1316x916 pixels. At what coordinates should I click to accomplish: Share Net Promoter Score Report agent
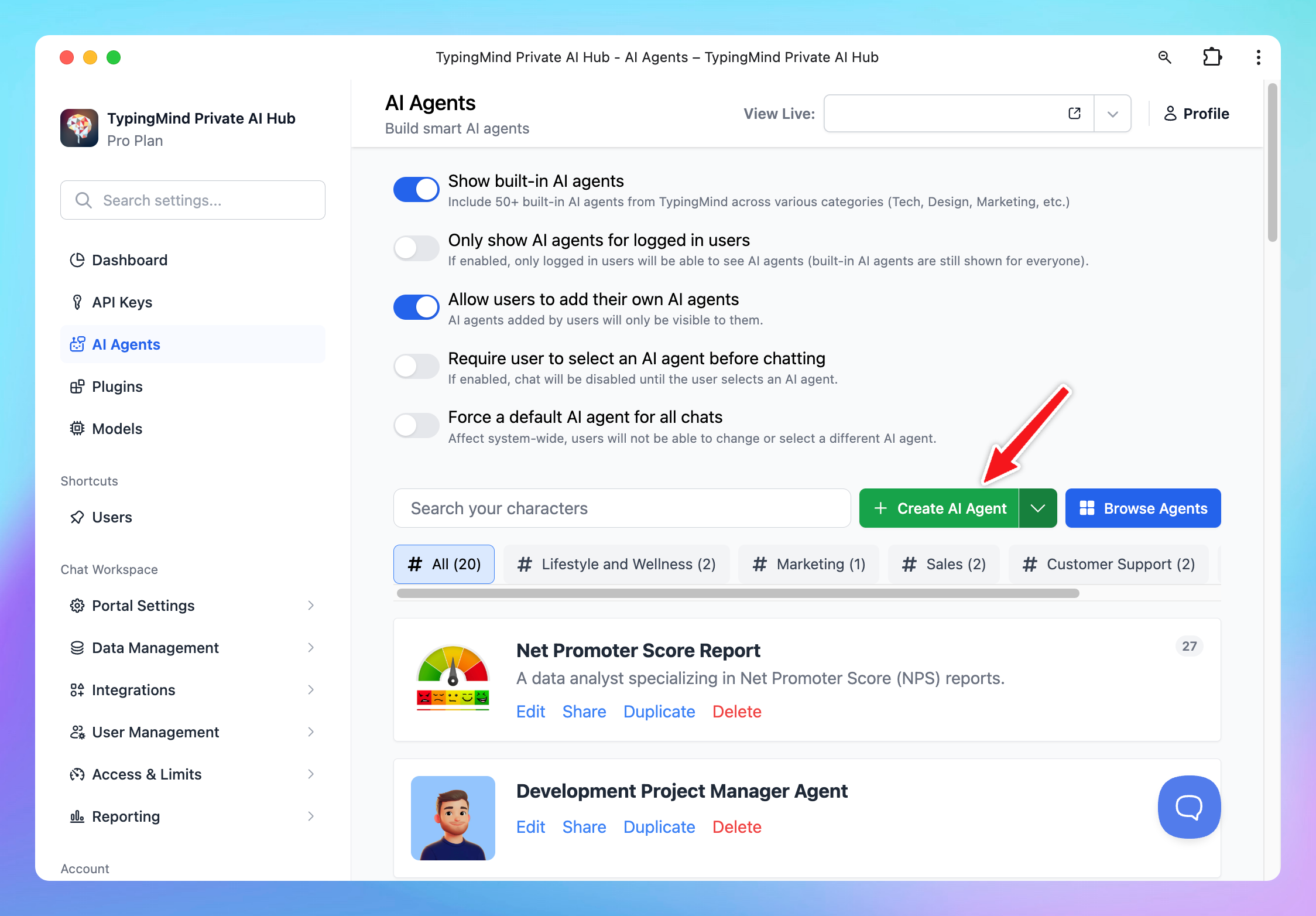click(x=584, y=712)
